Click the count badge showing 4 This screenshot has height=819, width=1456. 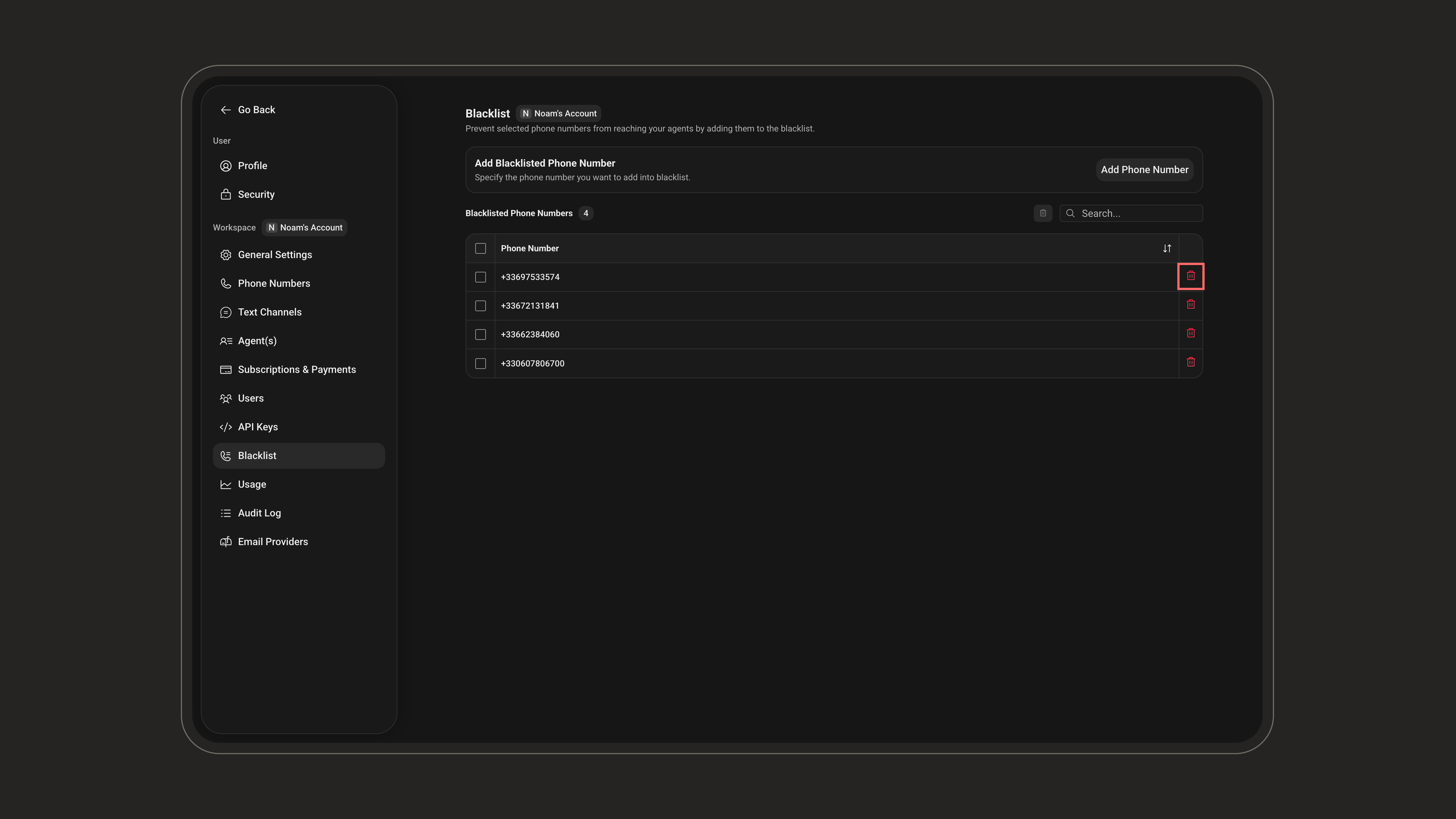tap(586, 213)
